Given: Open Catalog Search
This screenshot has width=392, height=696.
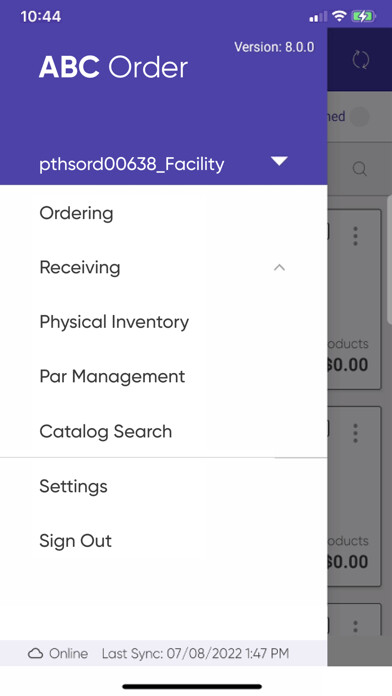Looking at the screenshot, I should pos(106,431).
